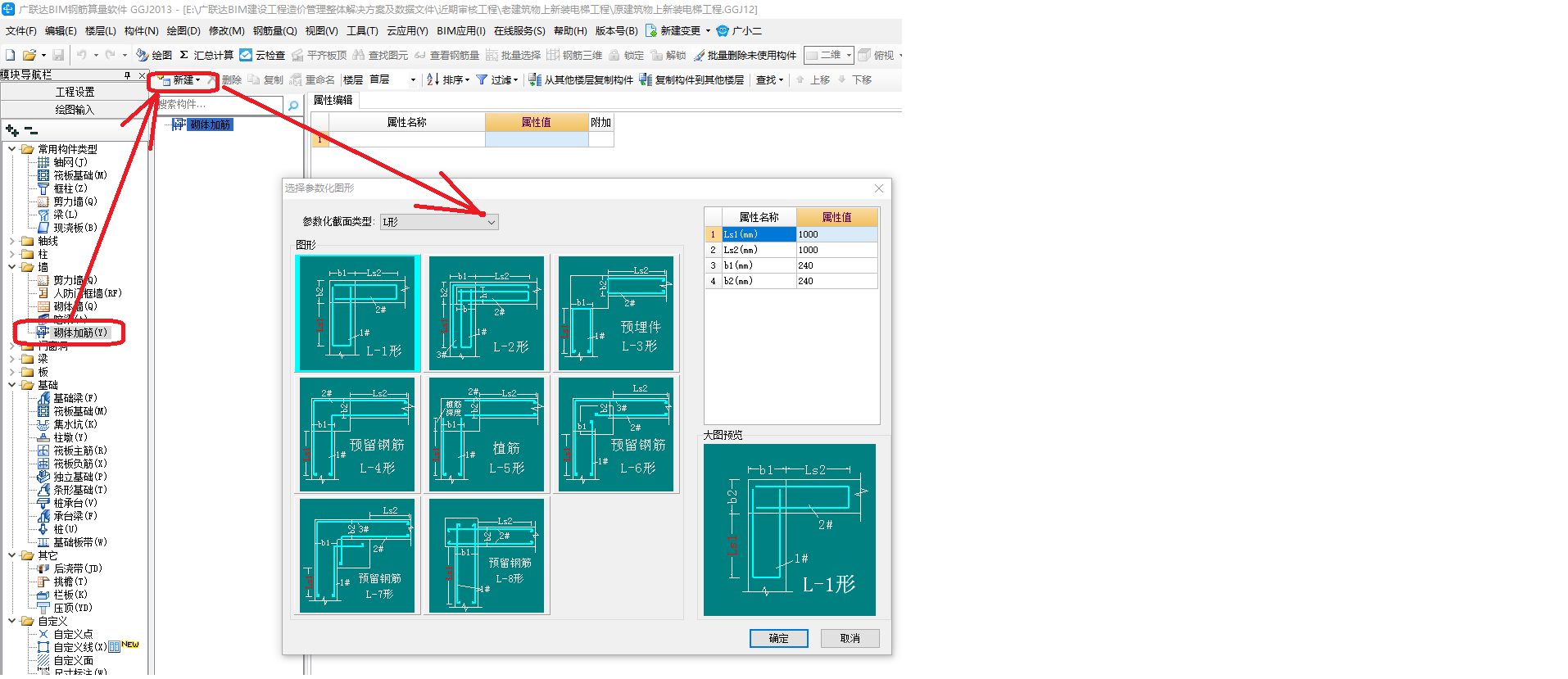Select the L-2形 shape thumbnail
The image size is (1568, 679).
click(x=487, y=314)
